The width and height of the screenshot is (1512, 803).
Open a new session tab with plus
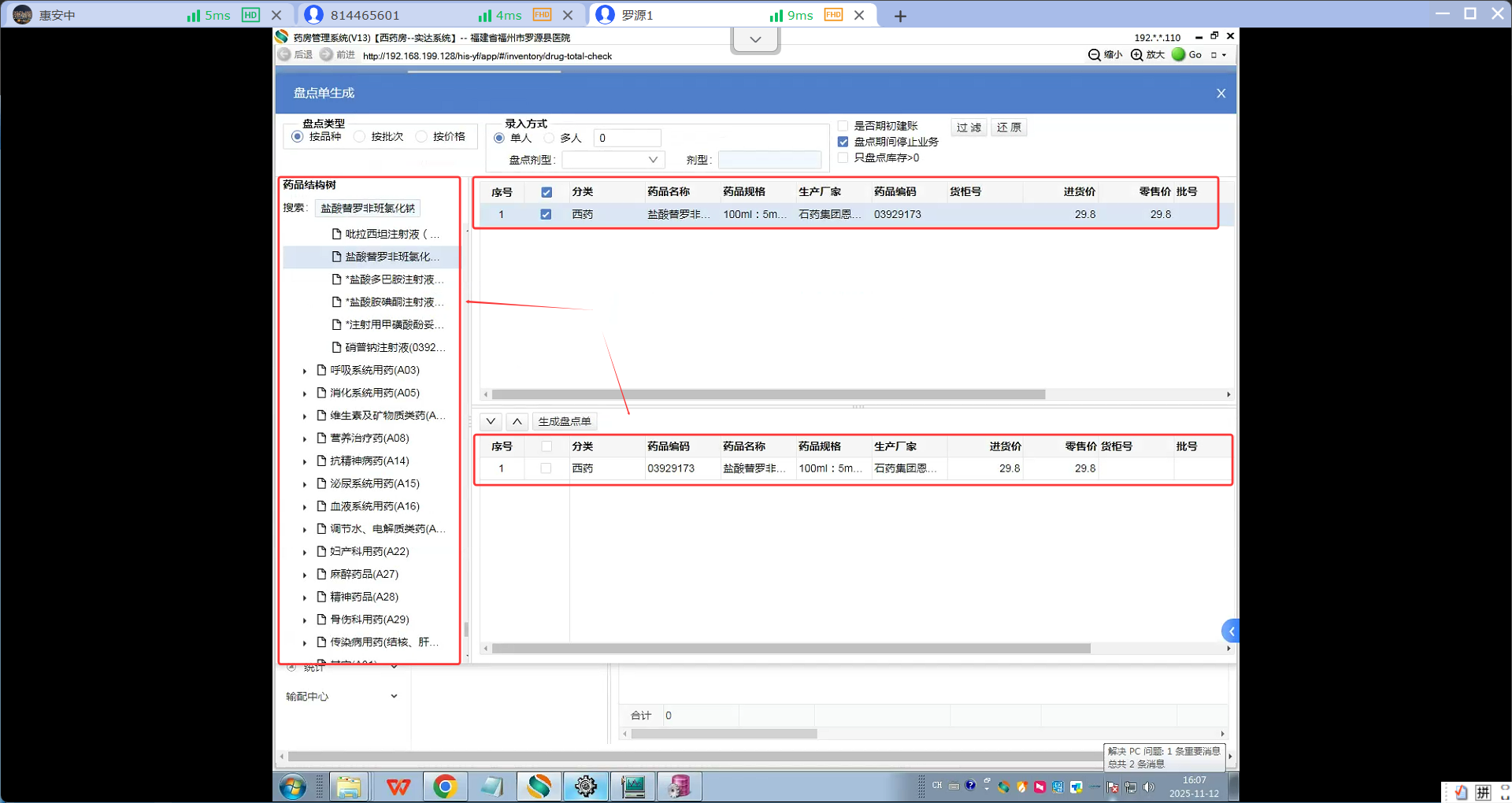pyautogui.click(x=900, y=16)
